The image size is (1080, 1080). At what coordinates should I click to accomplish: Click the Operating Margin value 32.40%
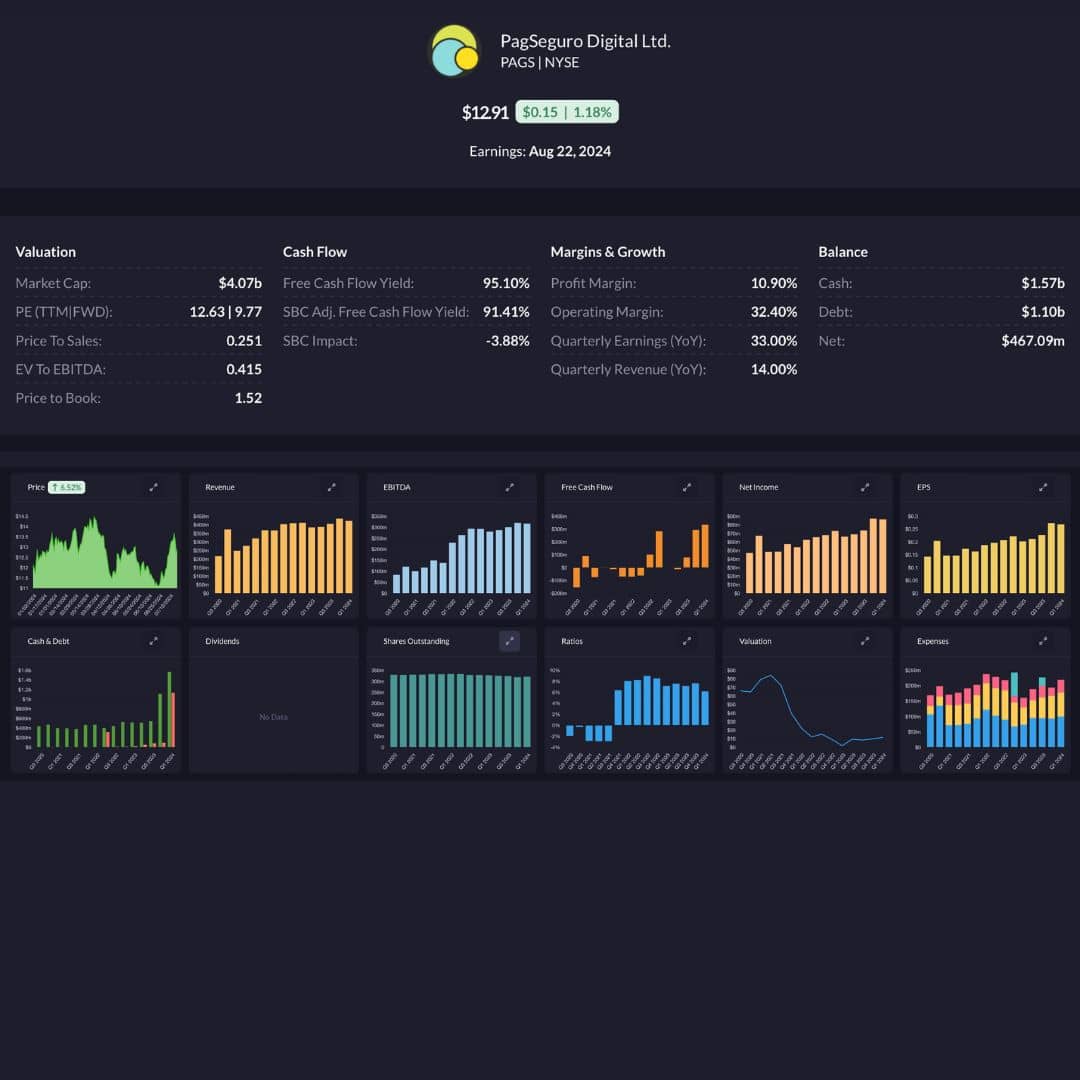point(774,312)
